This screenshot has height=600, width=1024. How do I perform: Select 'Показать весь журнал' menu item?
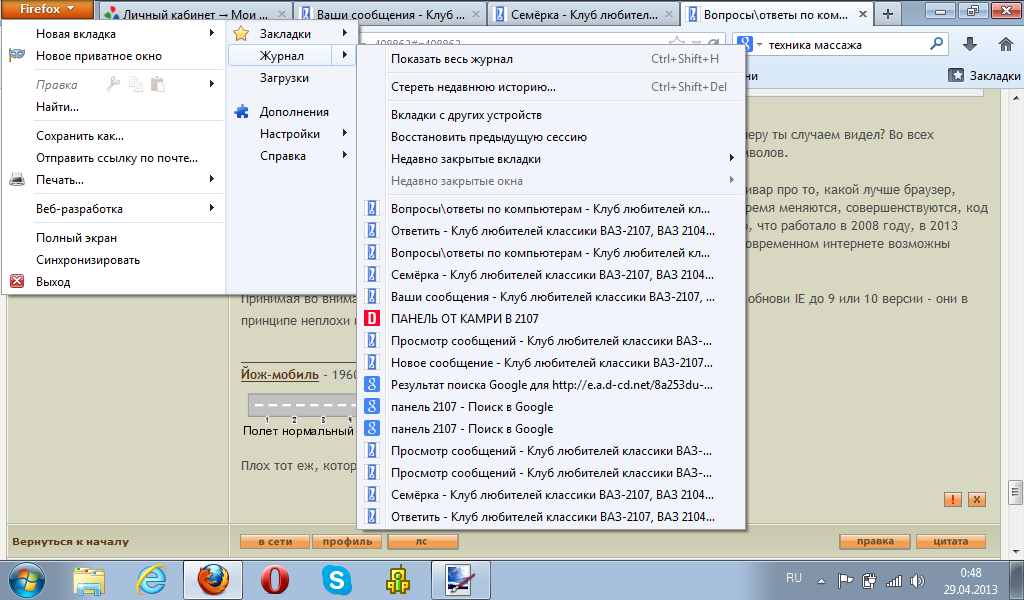(x=551, y=59)
